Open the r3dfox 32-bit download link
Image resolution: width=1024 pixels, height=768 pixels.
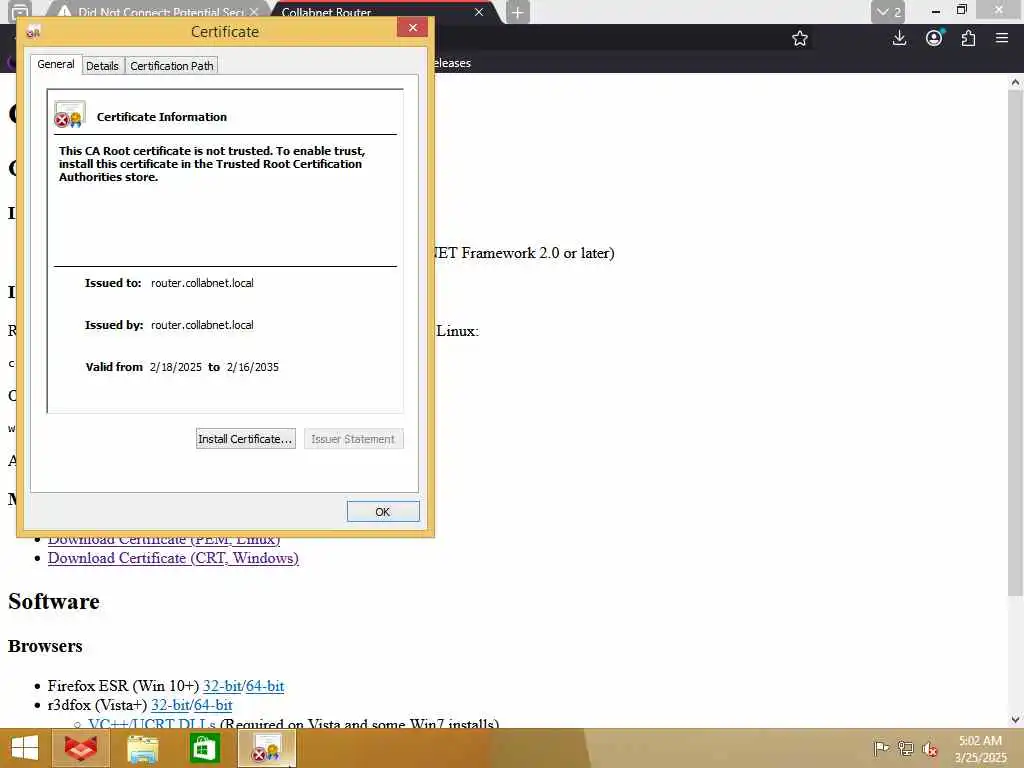(170, 705)
